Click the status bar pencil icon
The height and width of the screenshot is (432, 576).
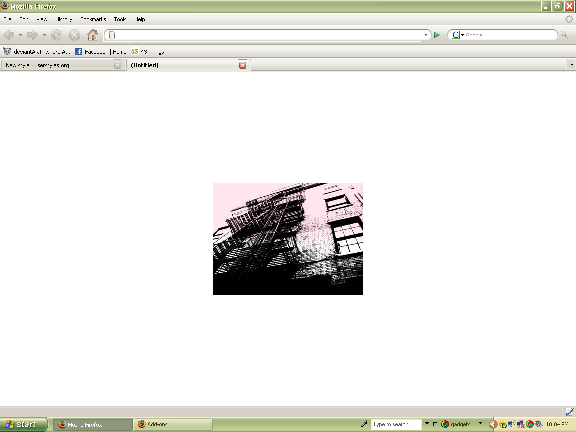(x=570, y=411)
